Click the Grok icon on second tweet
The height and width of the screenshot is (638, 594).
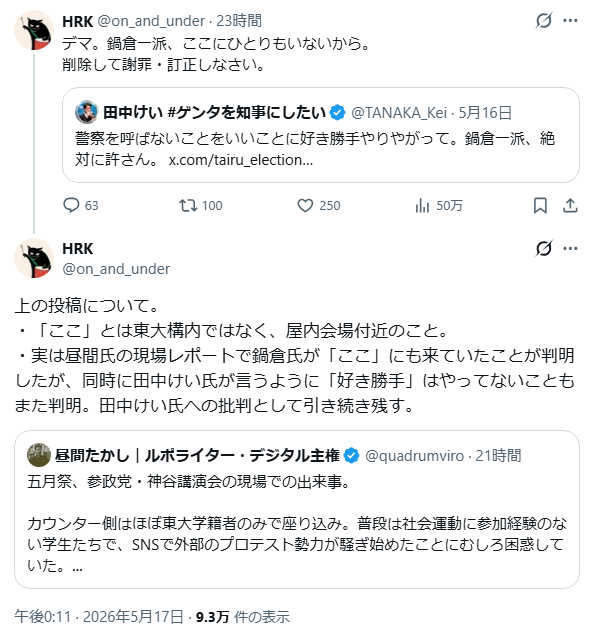(544, 248)
